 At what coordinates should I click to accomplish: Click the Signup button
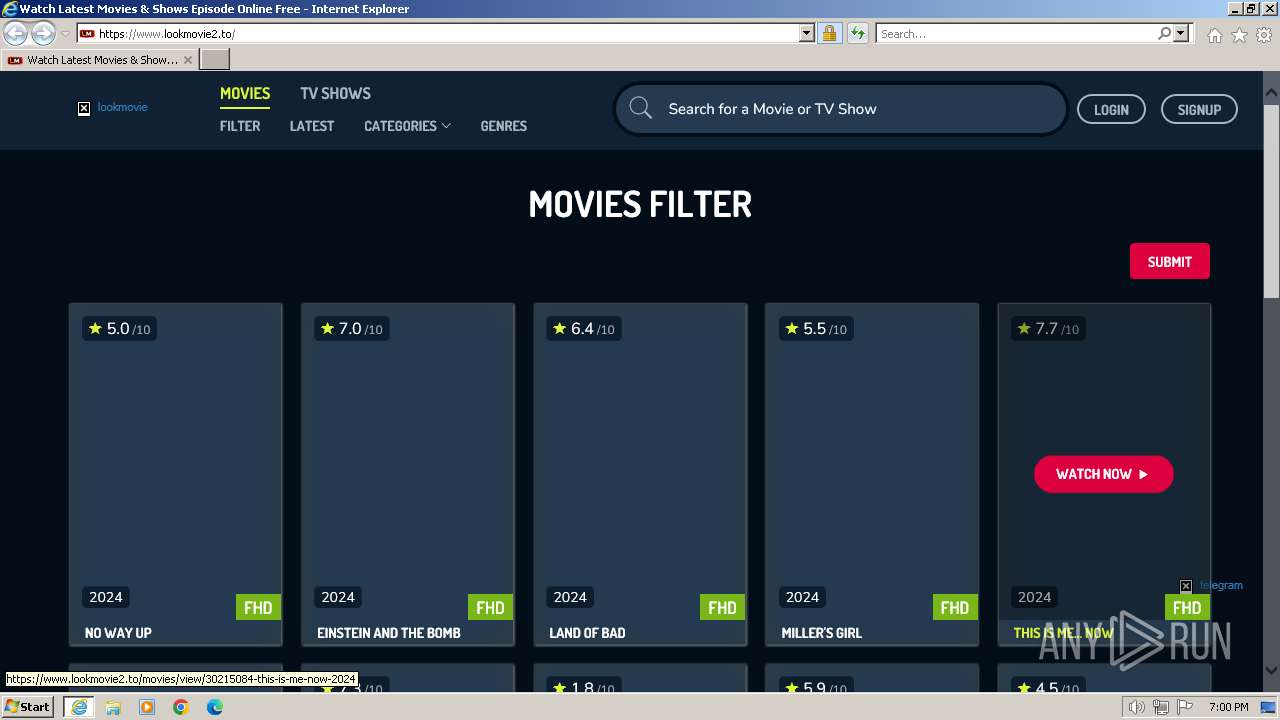point(1199,110)
